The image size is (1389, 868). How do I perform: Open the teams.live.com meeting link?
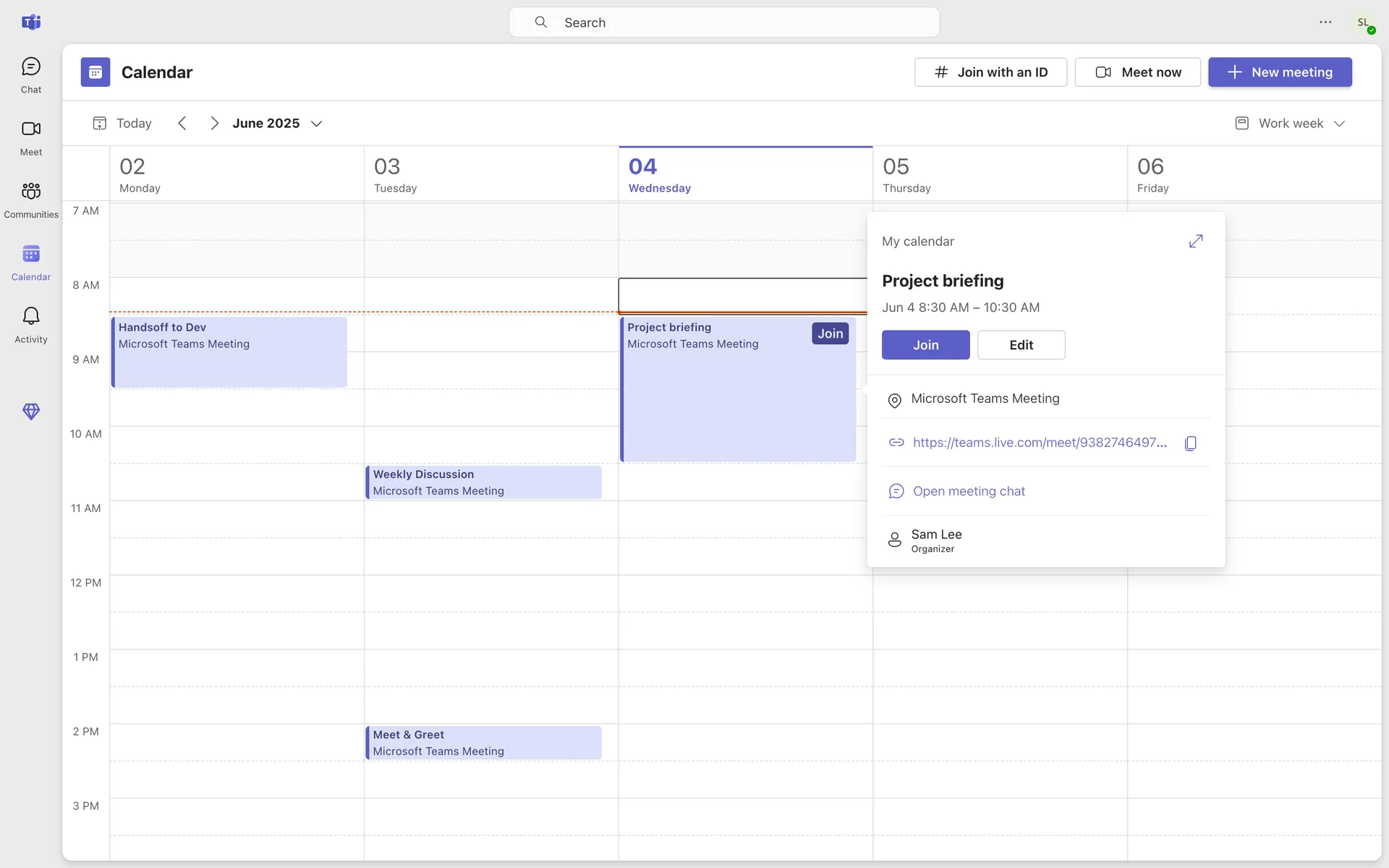1039,443
